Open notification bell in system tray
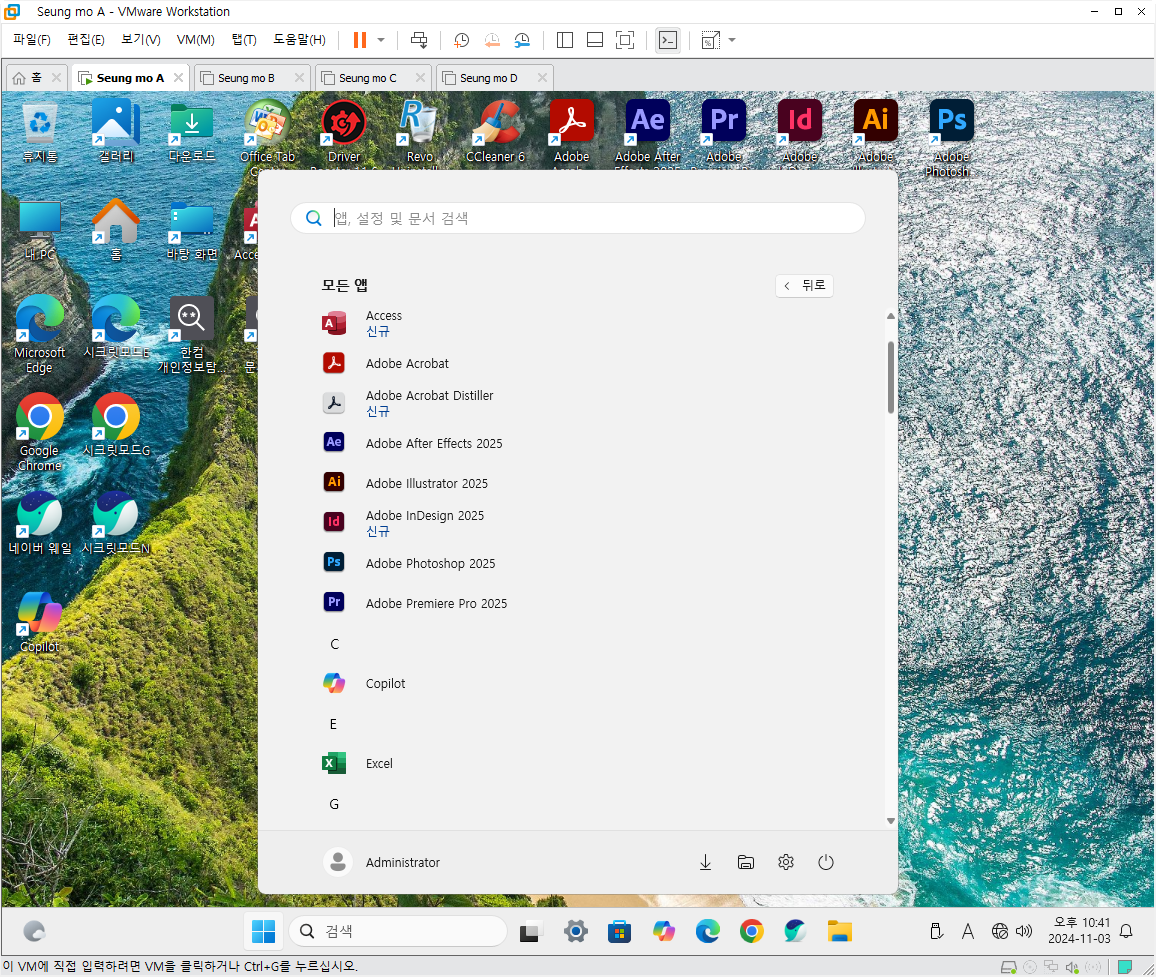Viewport: 1156px width, 977px height. (1126, 931)
